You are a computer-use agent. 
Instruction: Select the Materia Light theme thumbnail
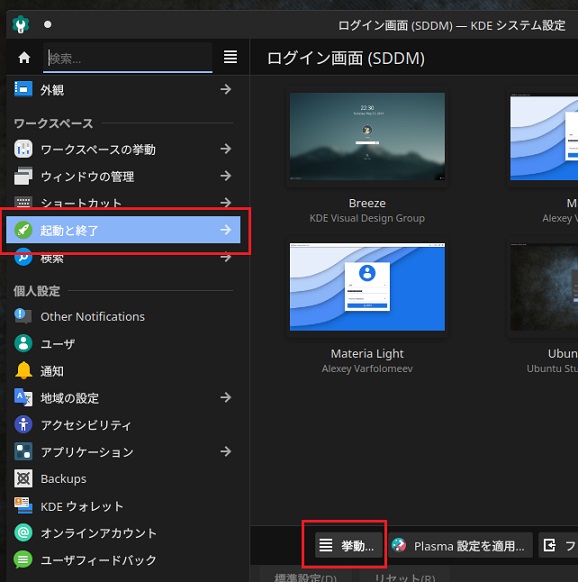[x=367, y=287]
